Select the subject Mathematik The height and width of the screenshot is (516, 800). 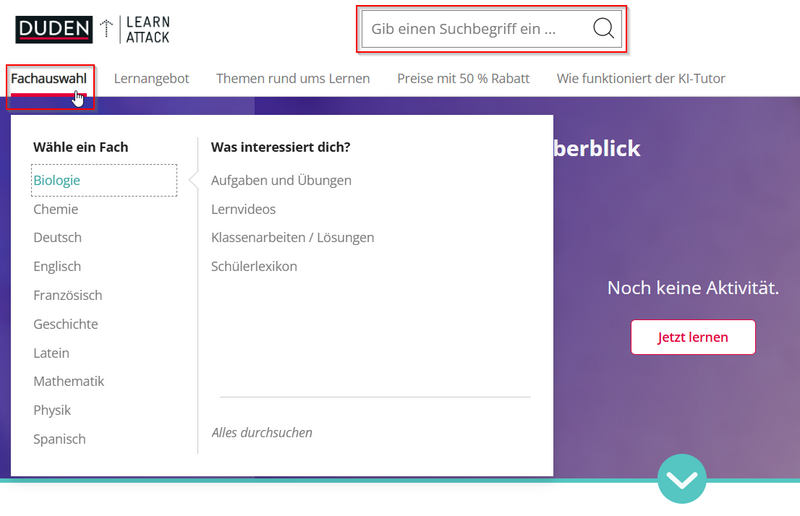[x=69, y=381]
